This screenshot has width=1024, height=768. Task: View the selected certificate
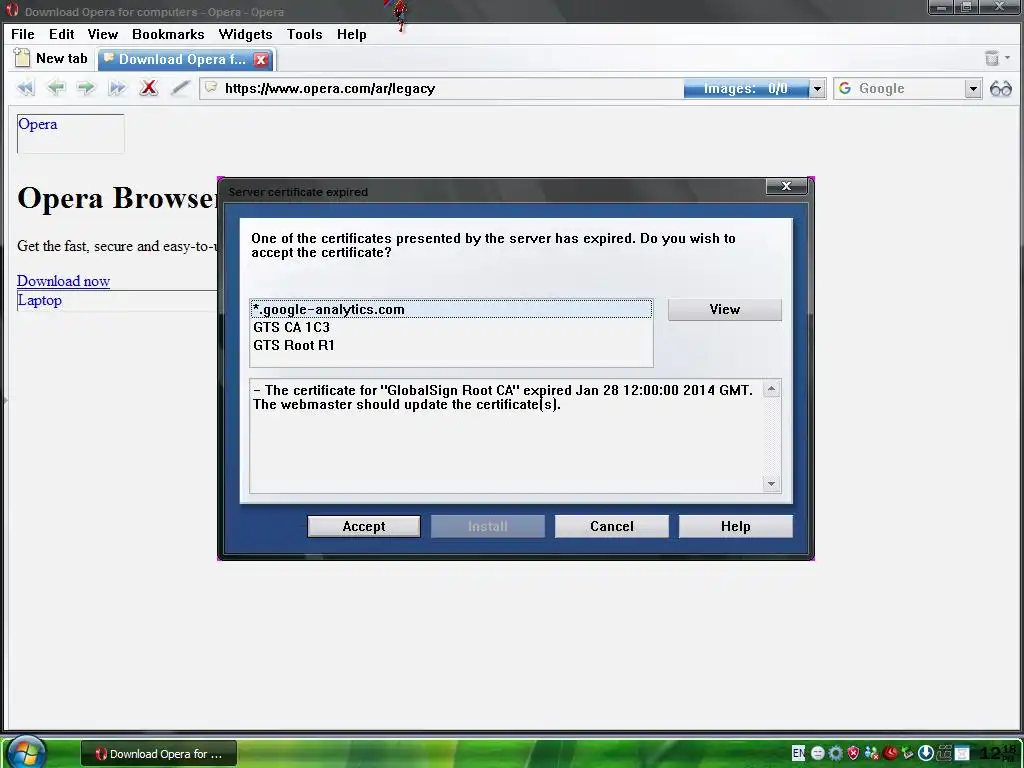click(724, 310)
